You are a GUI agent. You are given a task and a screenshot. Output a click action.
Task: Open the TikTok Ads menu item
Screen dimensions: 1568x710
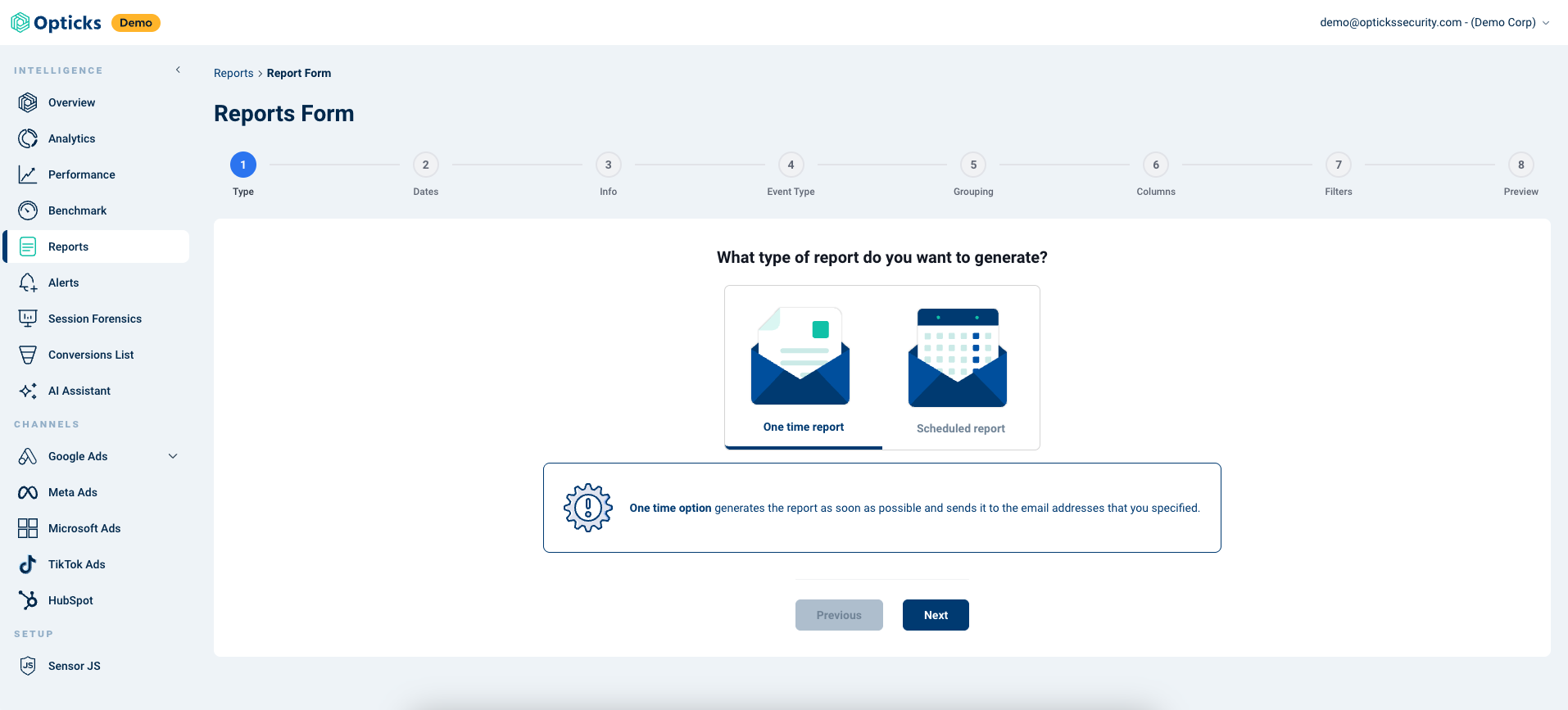pos(76,564)
